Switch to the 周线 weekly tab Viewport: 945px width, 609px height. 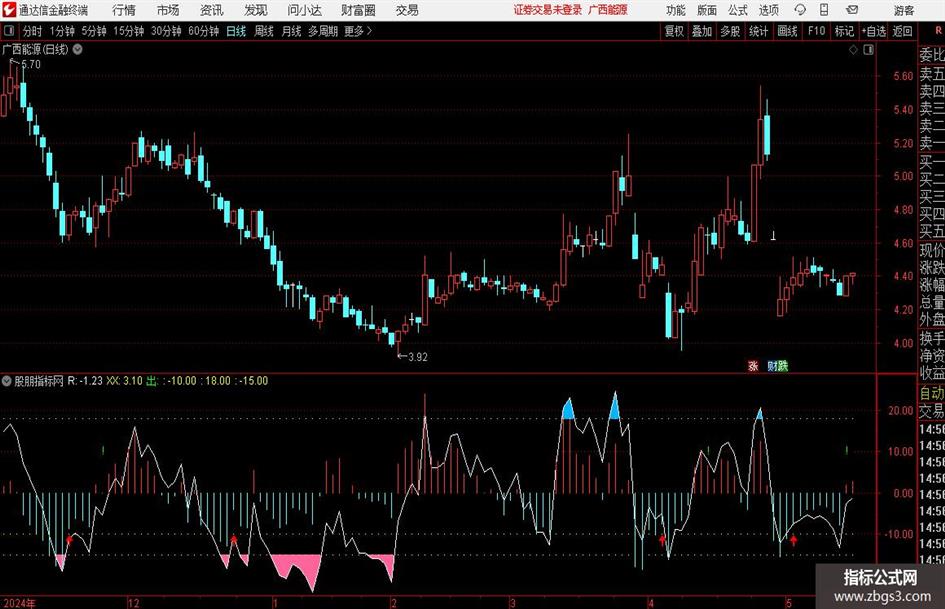pyautogui.click(x=264, y=31)
